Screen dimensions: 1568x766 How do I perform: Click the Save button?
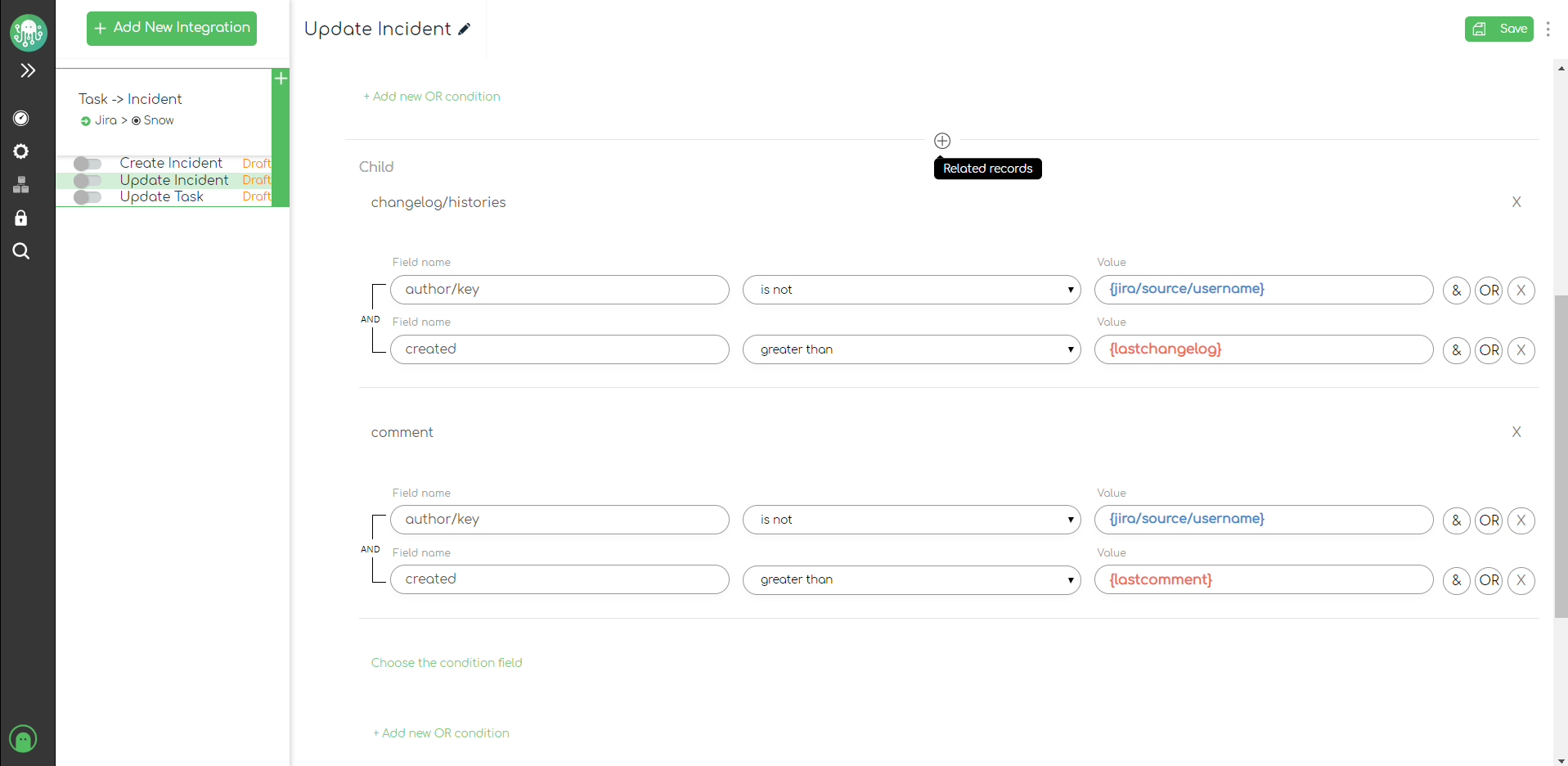(x=1498, y=29)
